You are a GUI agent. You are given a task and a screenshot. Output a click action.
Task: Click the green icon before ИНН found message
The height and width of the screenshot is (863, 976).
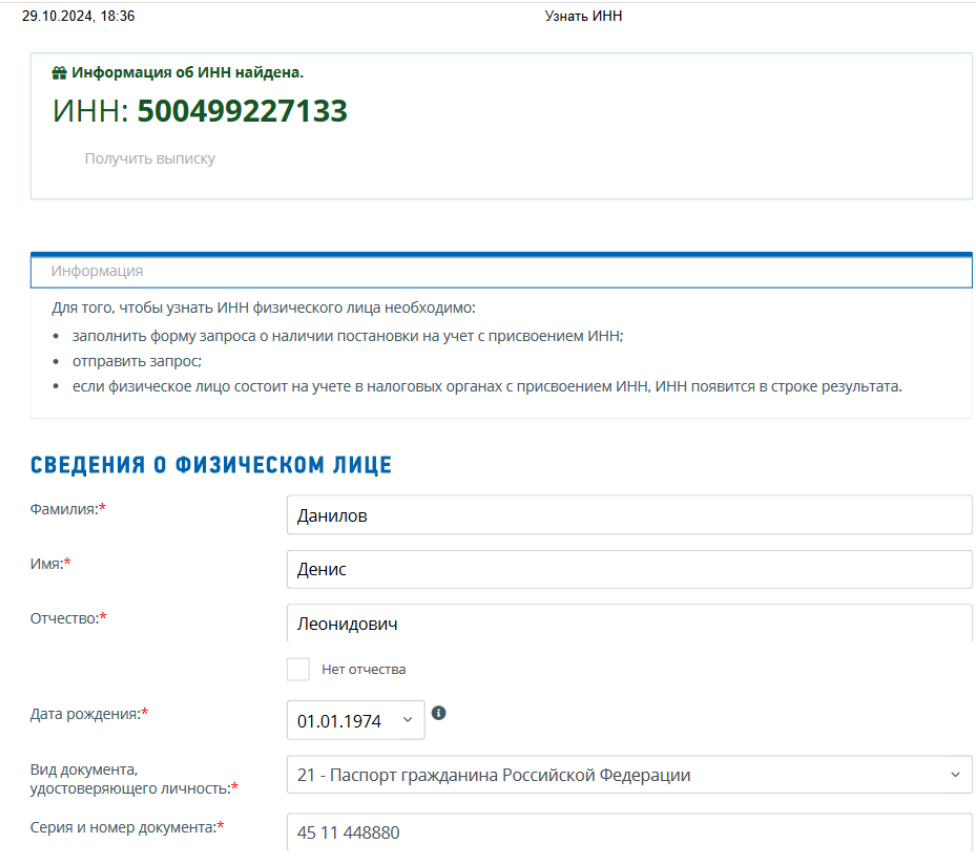pos(58,70)
